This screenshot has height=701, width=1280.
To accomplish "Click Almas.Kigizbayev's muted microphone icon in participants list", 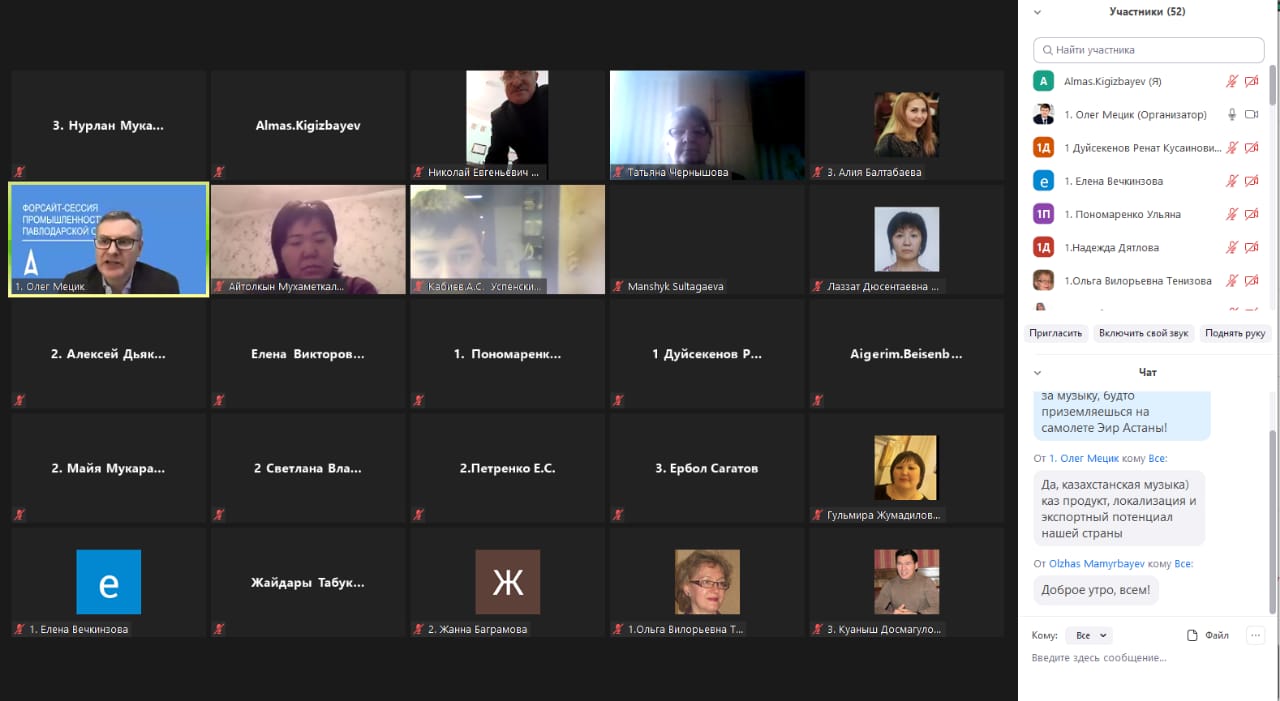I will pos(1232,81).
